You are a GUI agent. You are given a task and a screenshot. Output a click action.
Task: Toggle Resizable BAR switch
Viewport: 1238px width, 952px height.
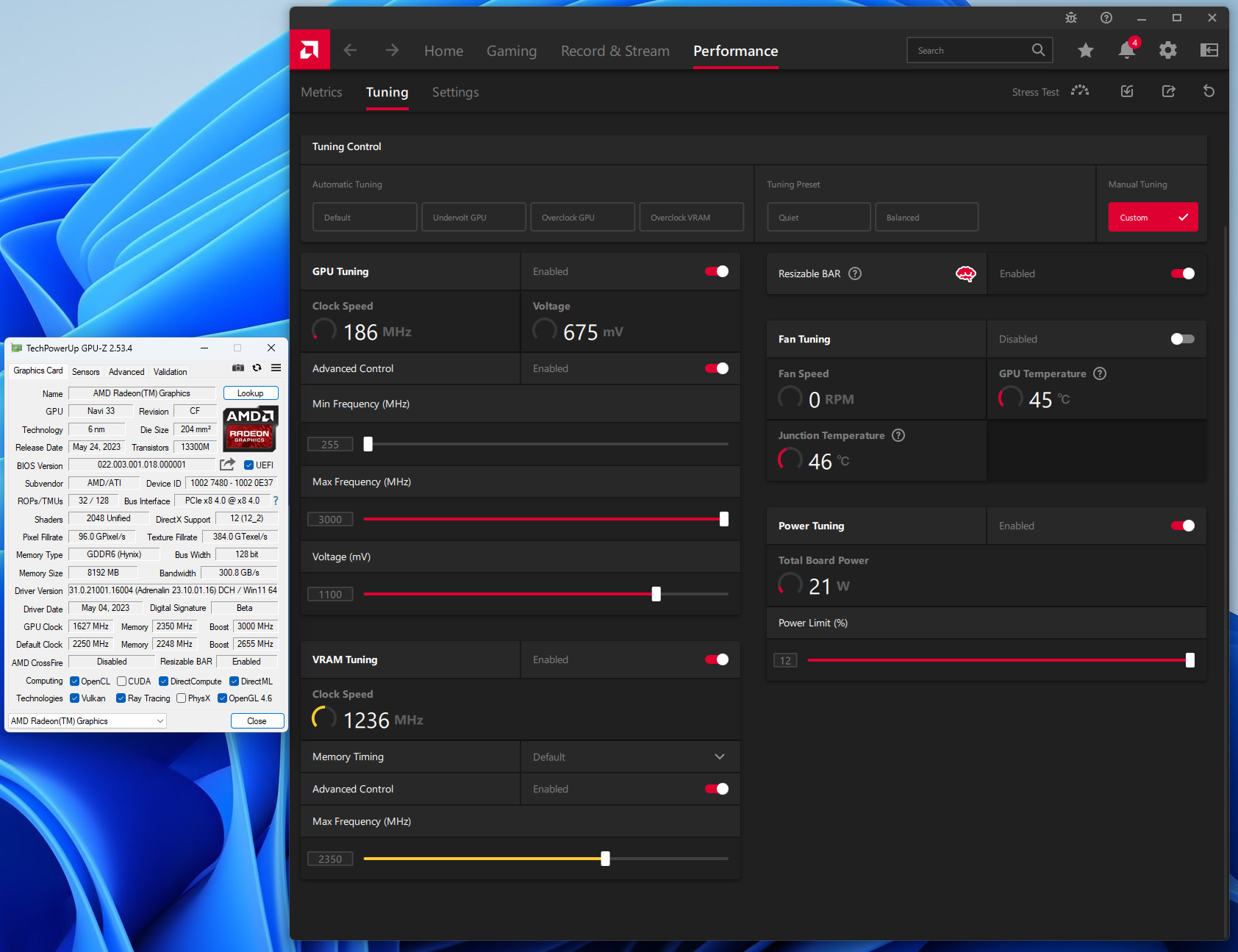pyautogui.click(x=1183, y=273)
